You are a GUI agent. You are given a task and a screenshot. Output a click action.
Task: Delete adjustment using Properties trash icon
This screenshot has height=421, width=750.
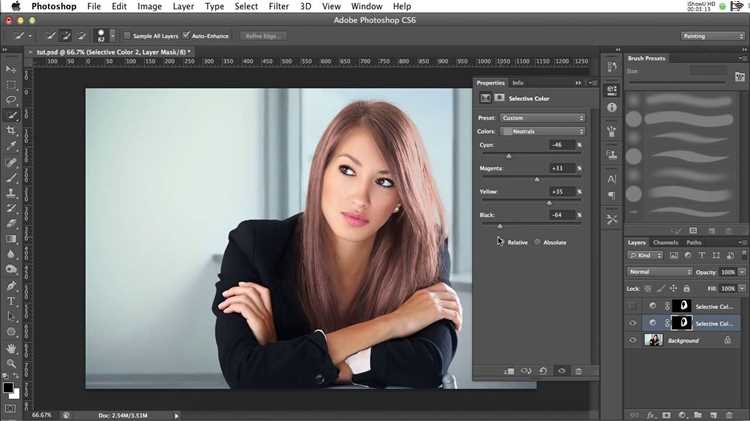click(579, 371)
